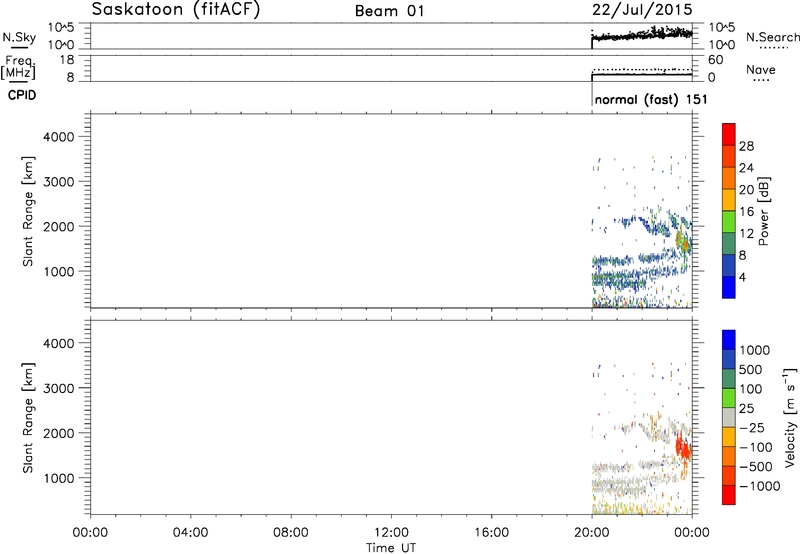Click the blue bottom of power color bar
Viewport: 800px width, 554px height.
click(x=729, y=287)
